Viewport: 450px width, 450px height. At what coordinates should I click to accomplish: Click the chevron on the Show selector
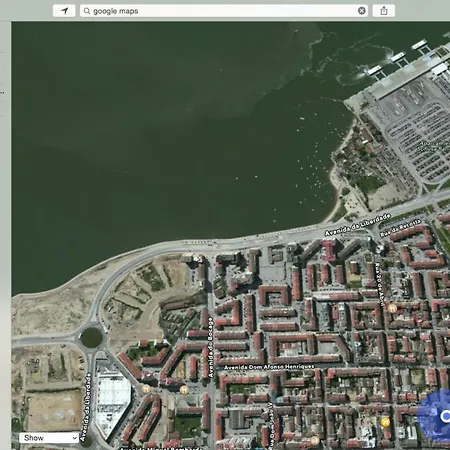point(75,438)
